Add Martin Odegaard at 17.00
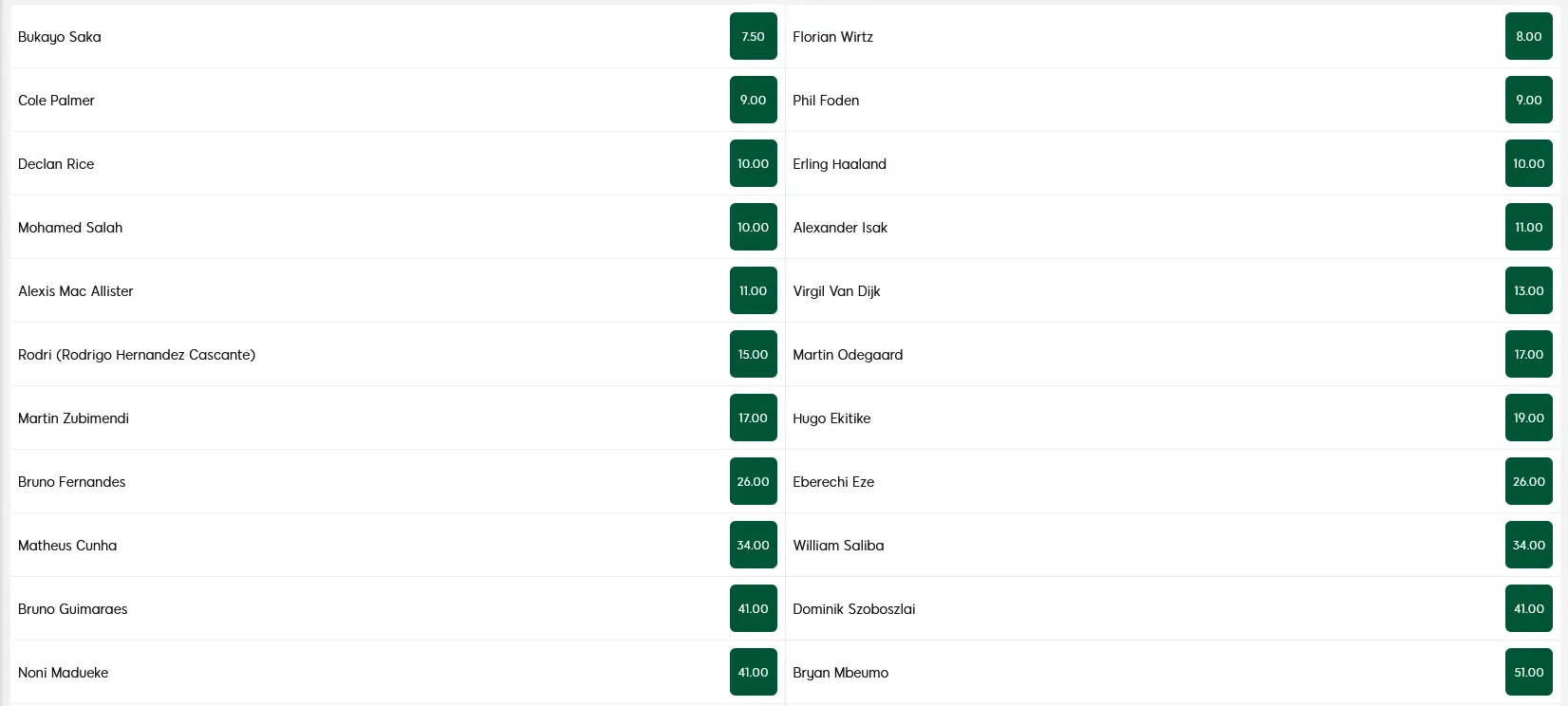 1528,354
